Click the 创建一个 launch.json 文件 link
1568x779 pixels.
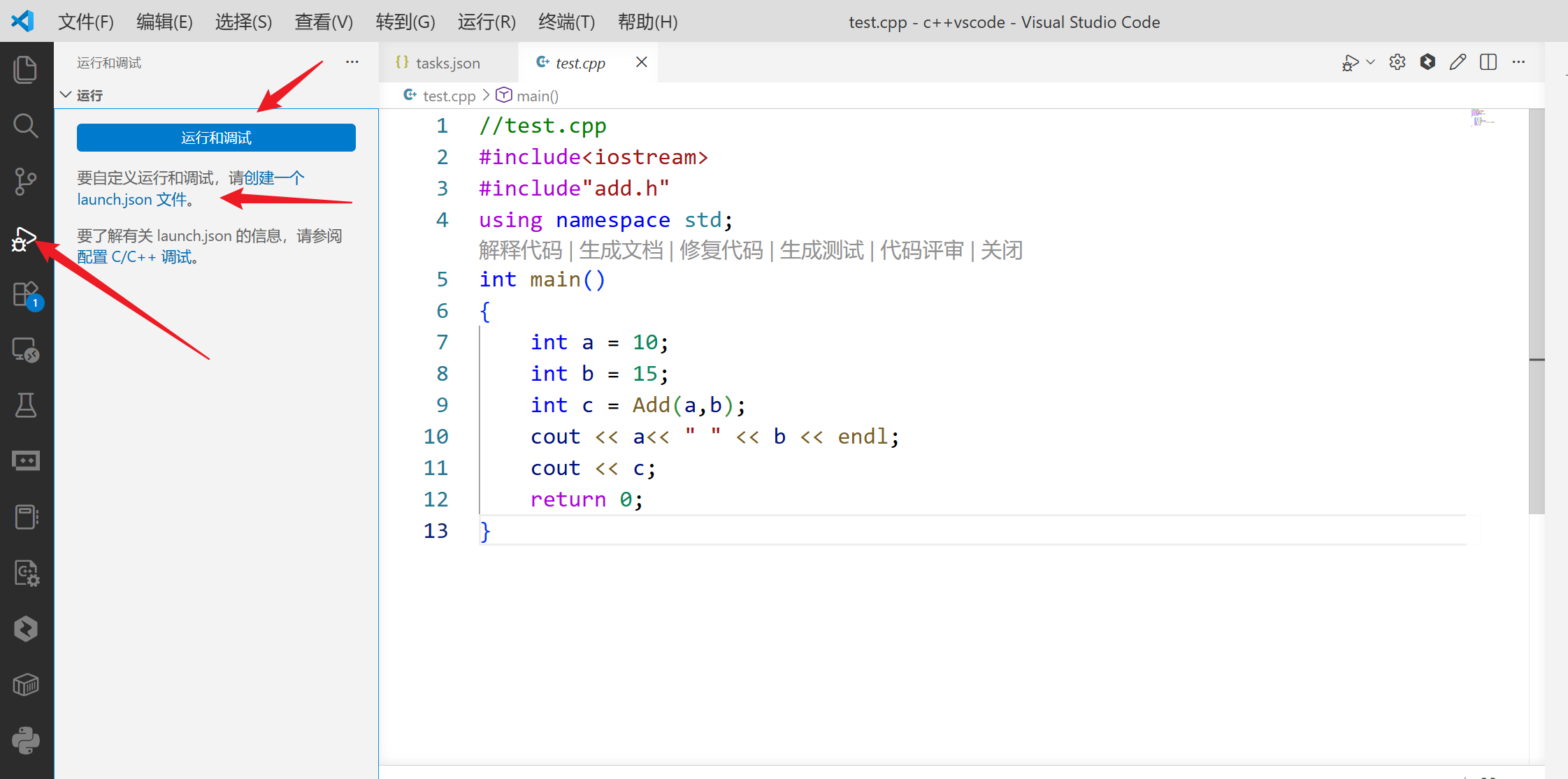(x=190, y=189)
